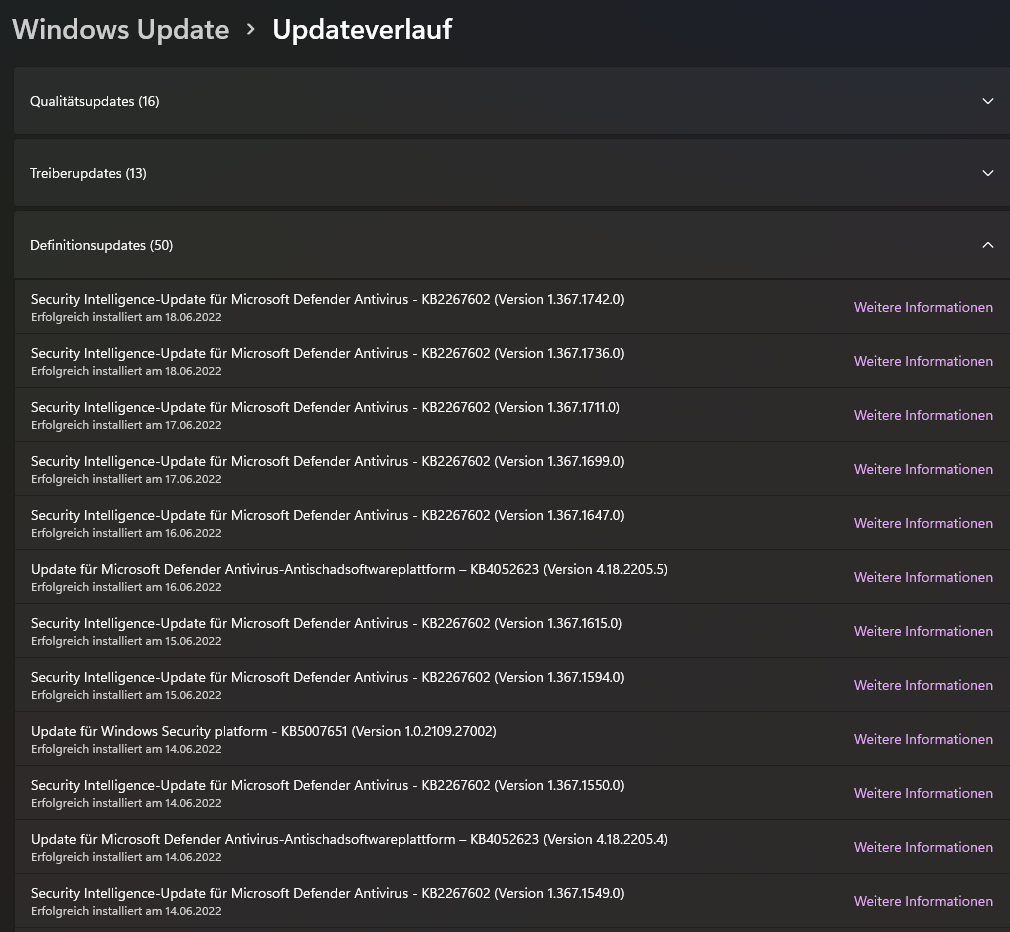The height and width of the screenshot is (932, 1010).
Task: Open Weitere Informationen for KB4052623 version 4.18.2205.4
Action: pos(923,848)
